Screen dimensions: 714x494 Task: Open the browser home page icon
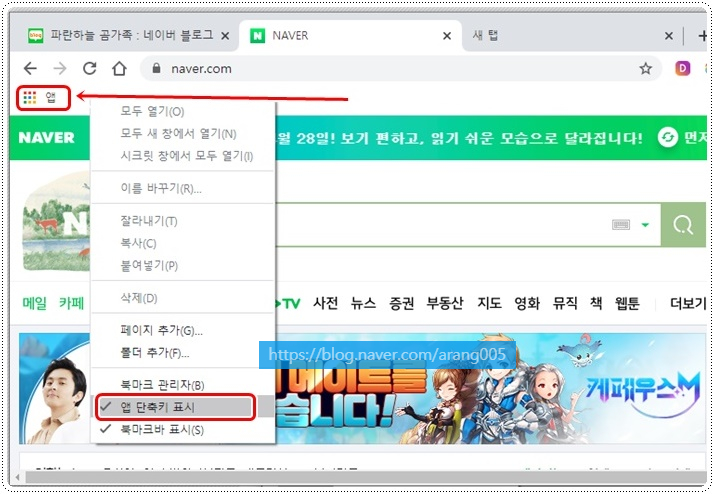click(x=119, y=68)
